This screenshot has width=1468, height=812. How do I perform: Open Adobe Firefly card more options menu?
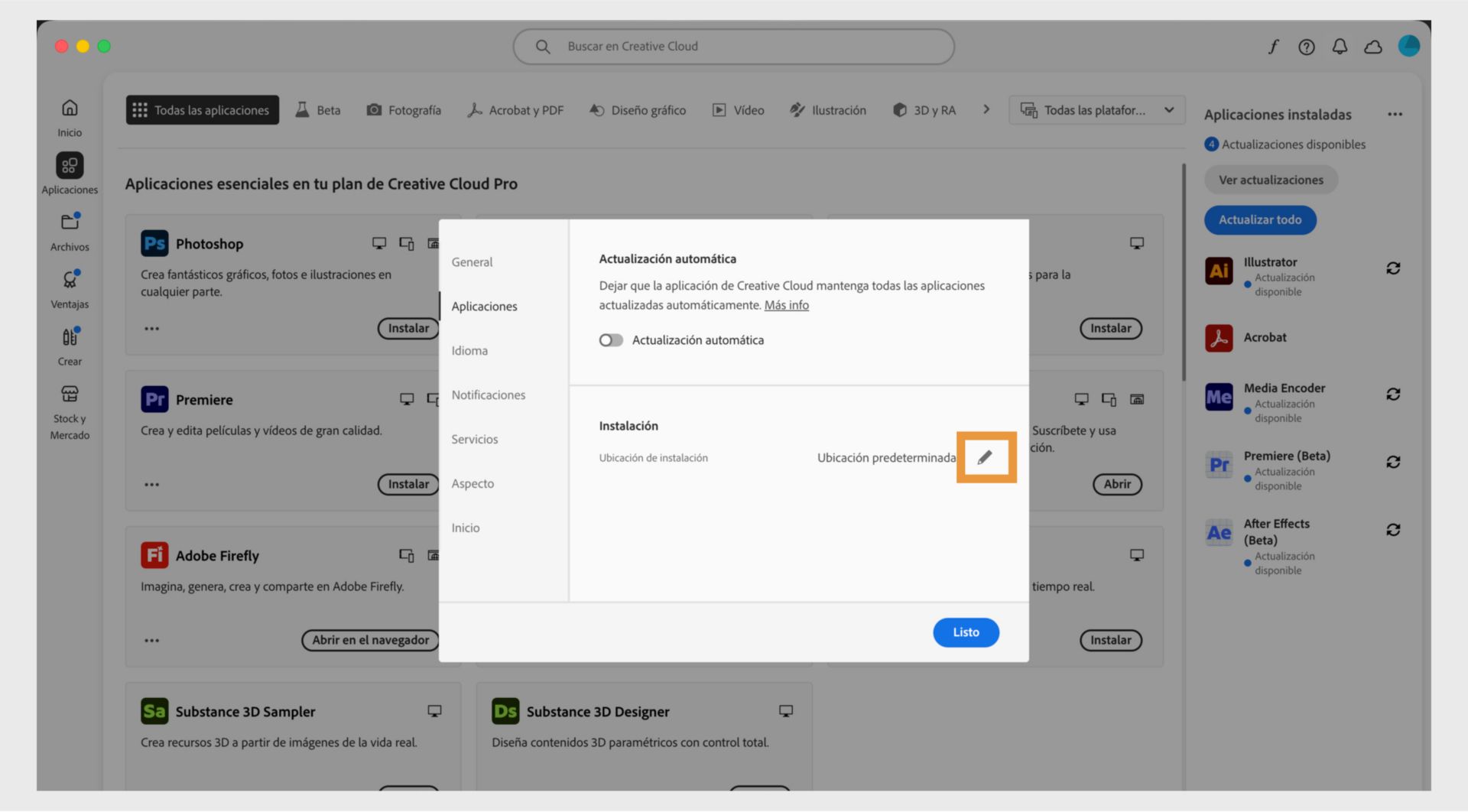[x=152, y=641]
